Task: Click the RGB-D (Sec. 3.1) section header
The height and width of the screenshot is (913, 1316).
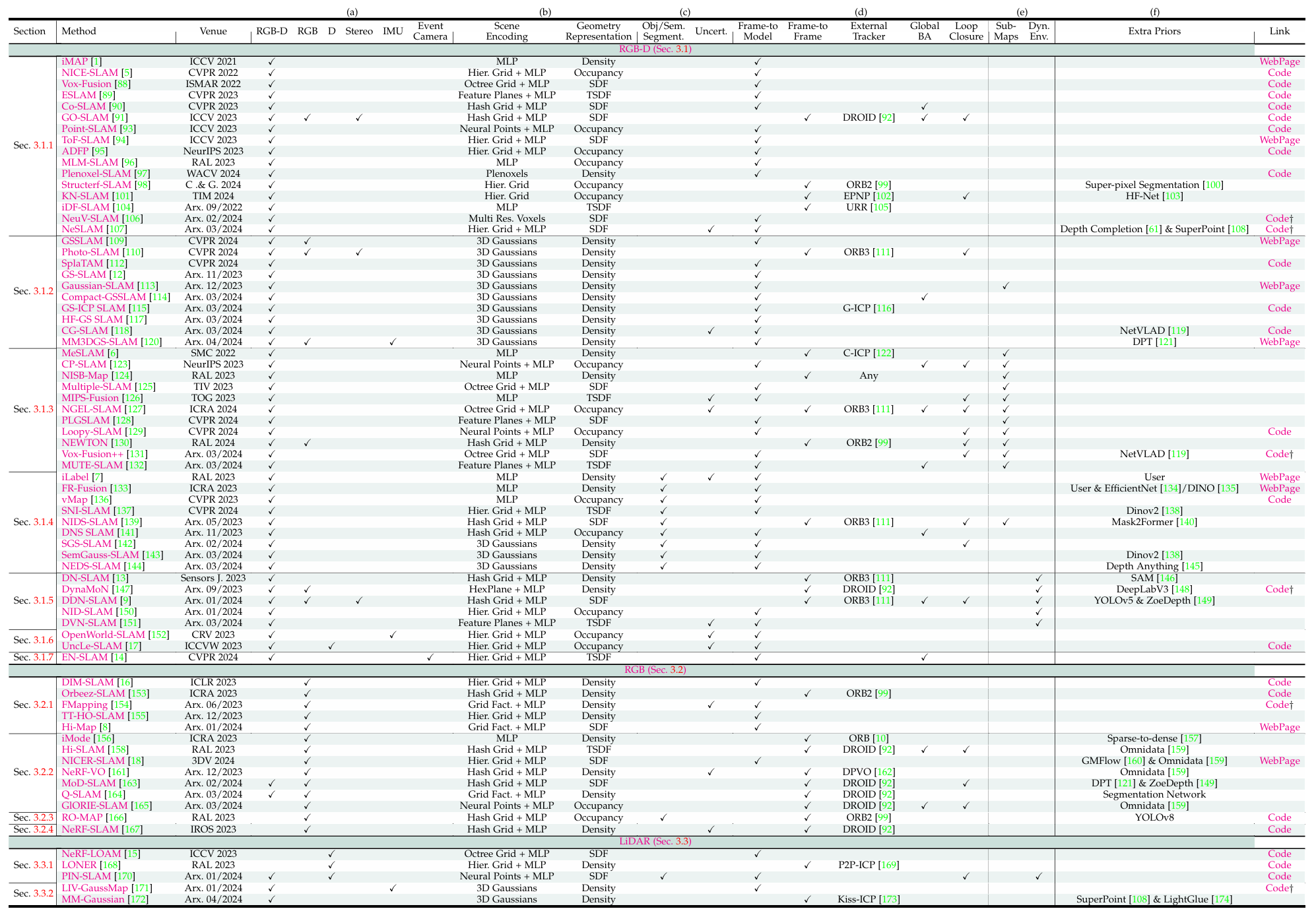Action: (654, 49)
